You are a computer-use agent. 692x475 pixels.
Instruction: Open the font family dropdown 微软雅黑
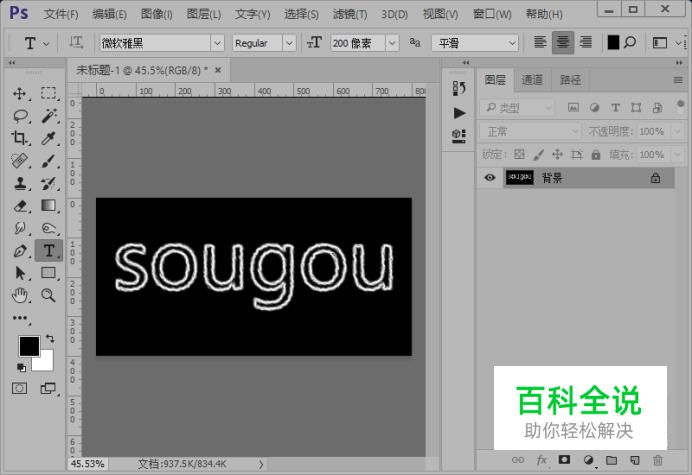pos(217,43)
